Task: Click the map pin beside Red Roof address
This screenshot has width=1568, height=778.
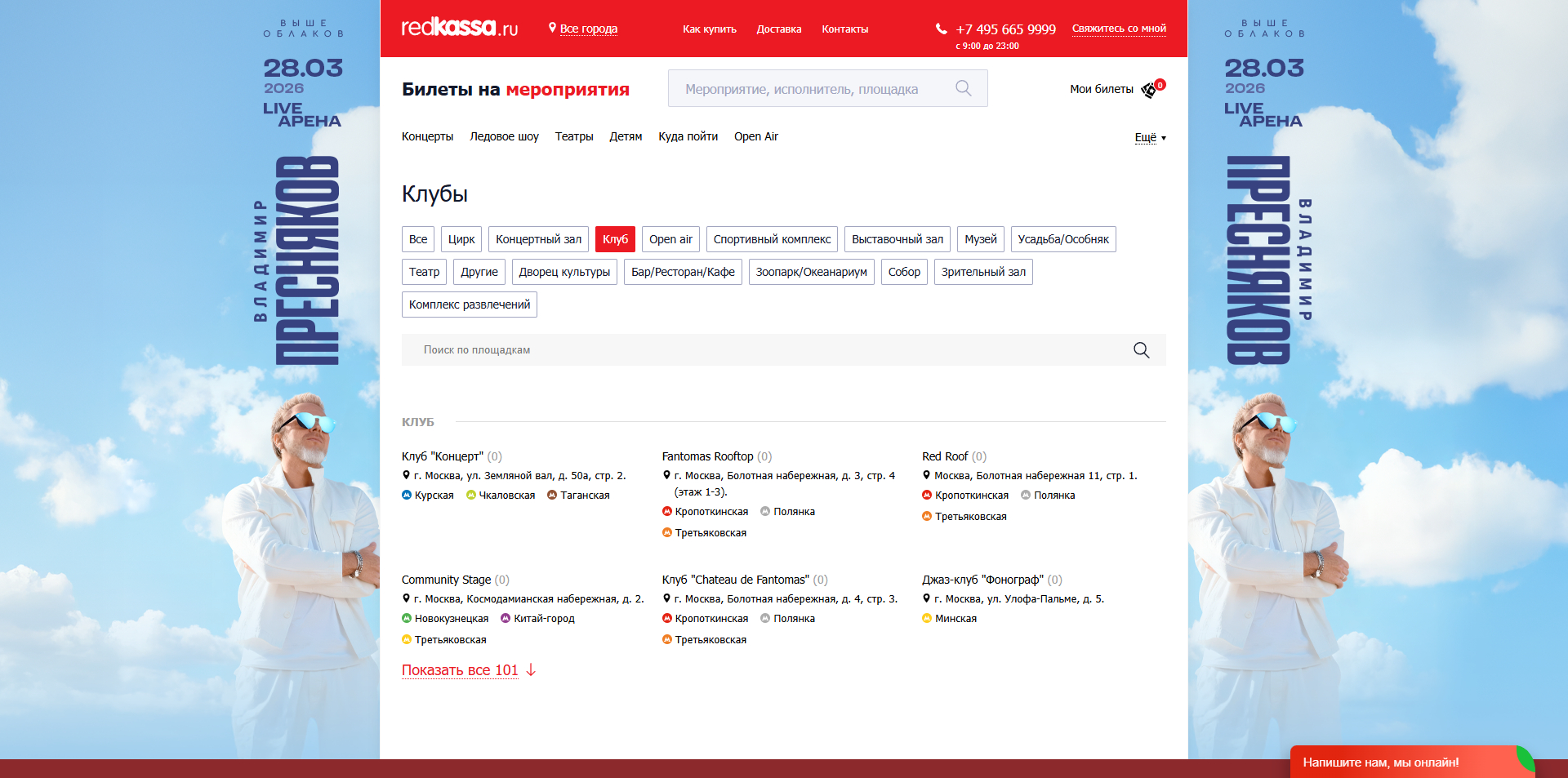Action: click(x=926, y=475)
